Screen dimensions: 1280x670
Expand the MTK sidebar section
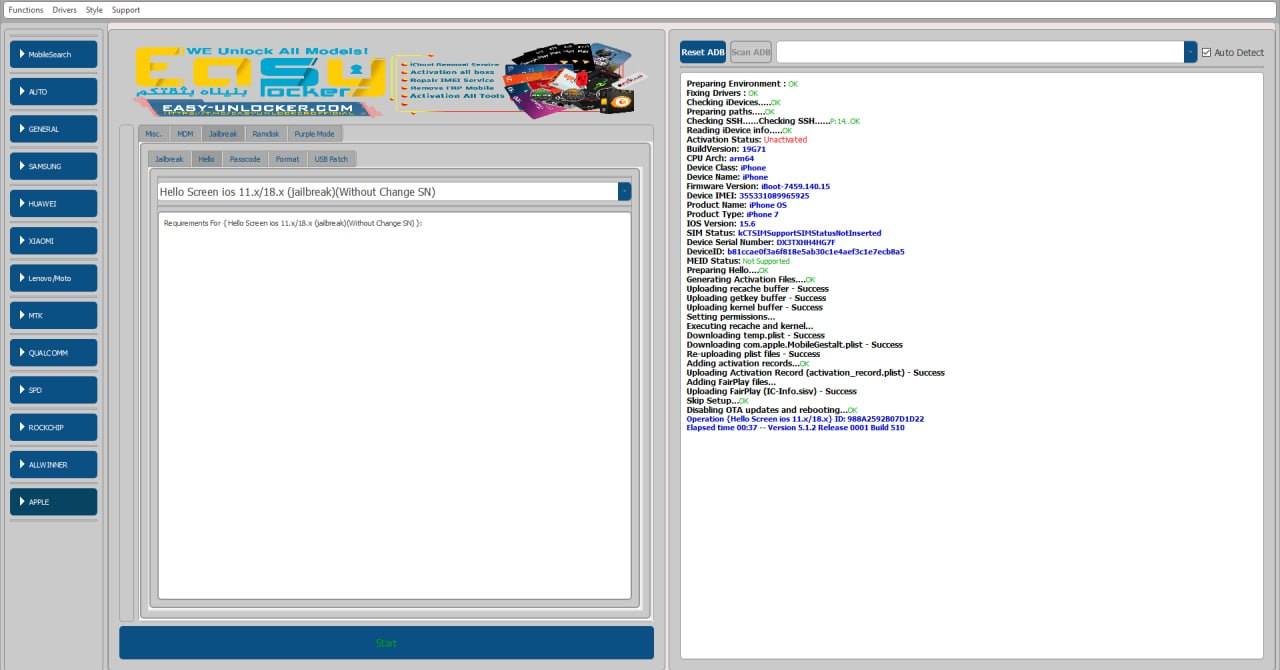click(54, 316)
